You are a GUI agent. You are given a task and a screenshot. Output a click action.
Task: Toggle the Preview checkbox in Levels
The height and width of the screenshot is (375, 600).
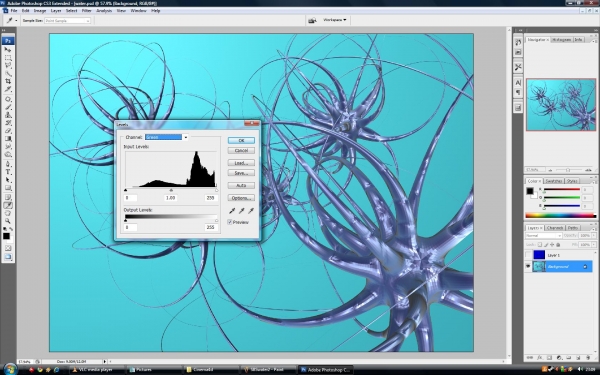click(230, 222)
